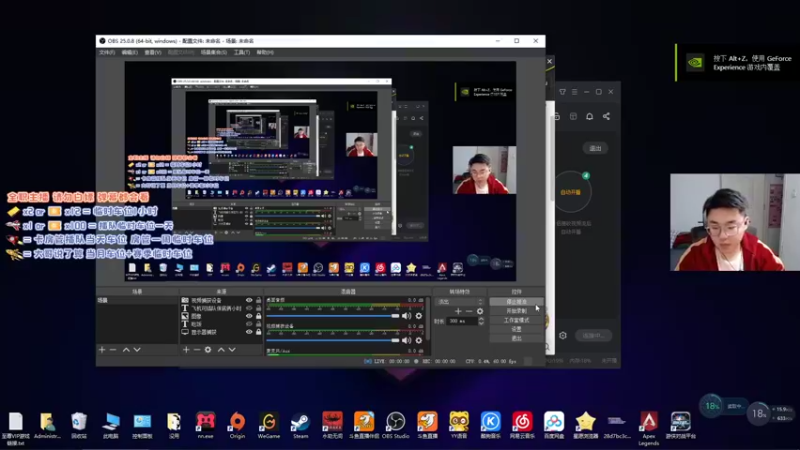Toggle the lock on the 显示器捕获 source
Screen dimensions: 800x450
pos(259,332)
